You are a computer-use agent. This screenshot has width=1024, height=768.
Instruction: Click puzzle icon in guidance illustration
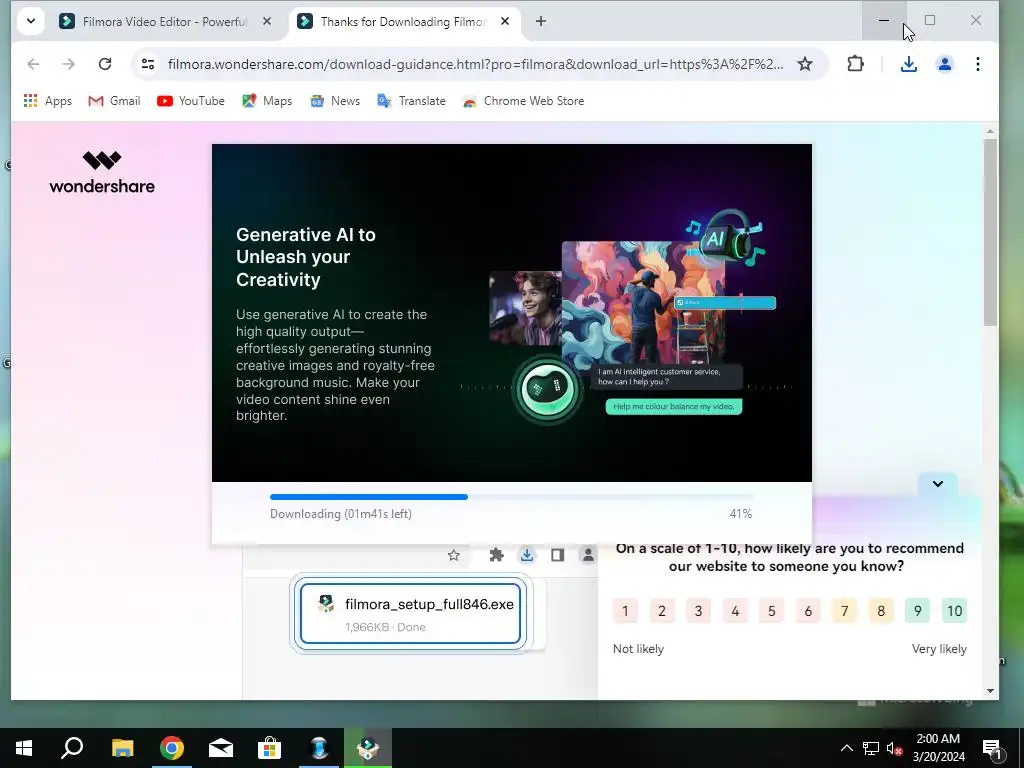point(496,555)
